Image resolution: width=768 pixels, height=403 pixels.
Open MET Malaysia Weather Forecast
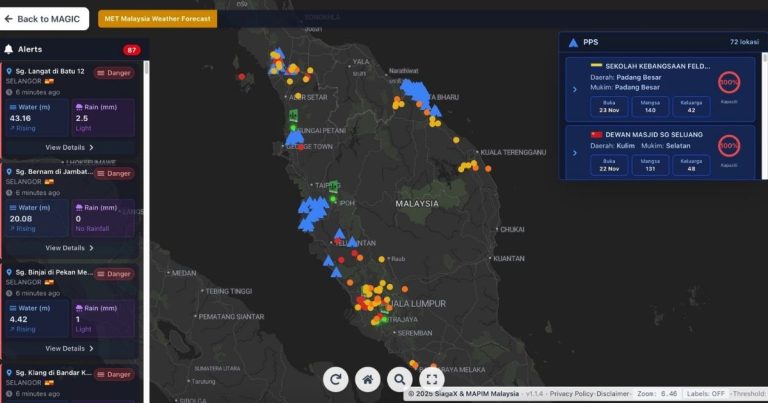pyautogui.click(x=157, y=19)
